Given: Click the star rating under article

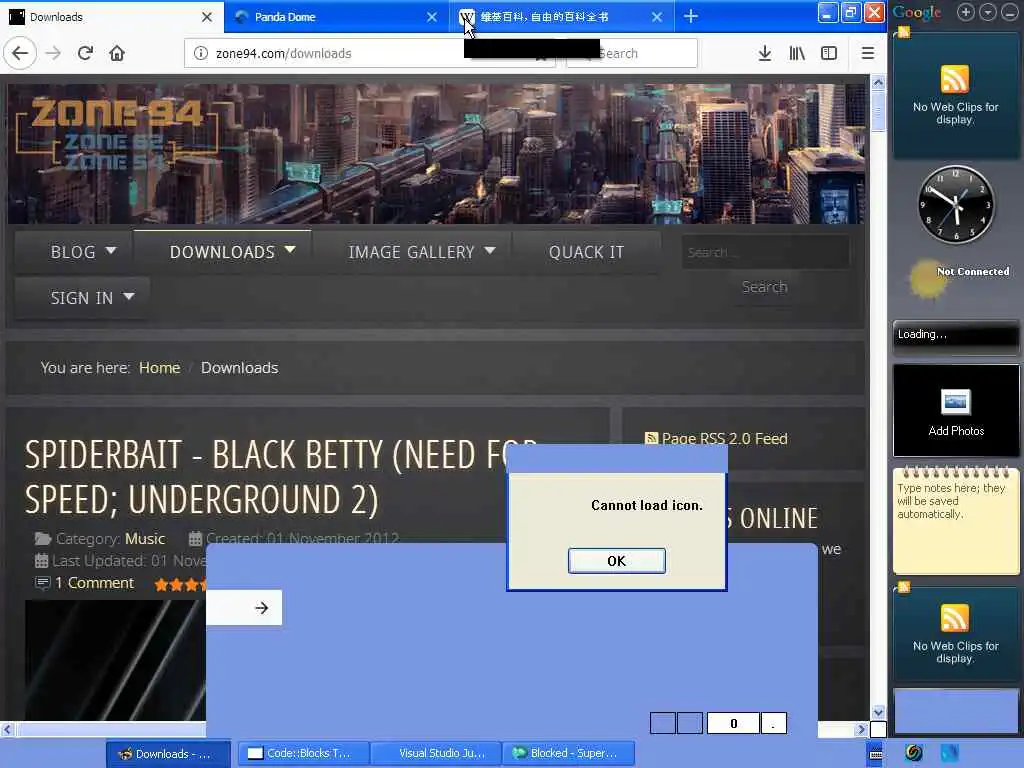Looking at the screenshot, I should (180, 584).
